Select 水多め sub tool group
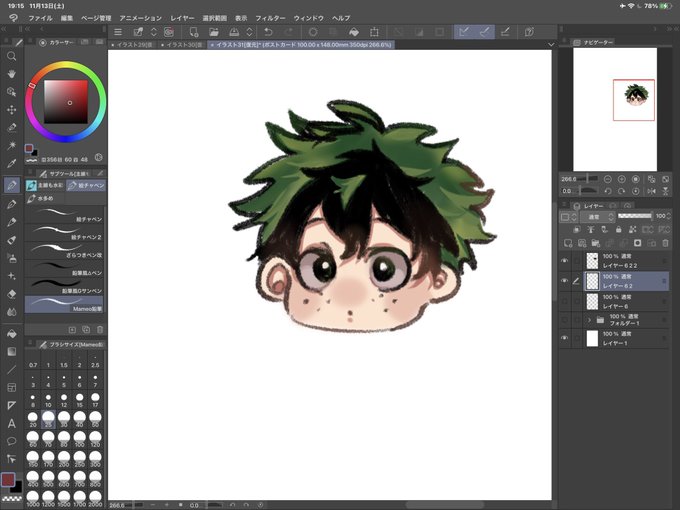Image resolution: width=680 pixels, height=510 pixels. [x=45, y=199]
